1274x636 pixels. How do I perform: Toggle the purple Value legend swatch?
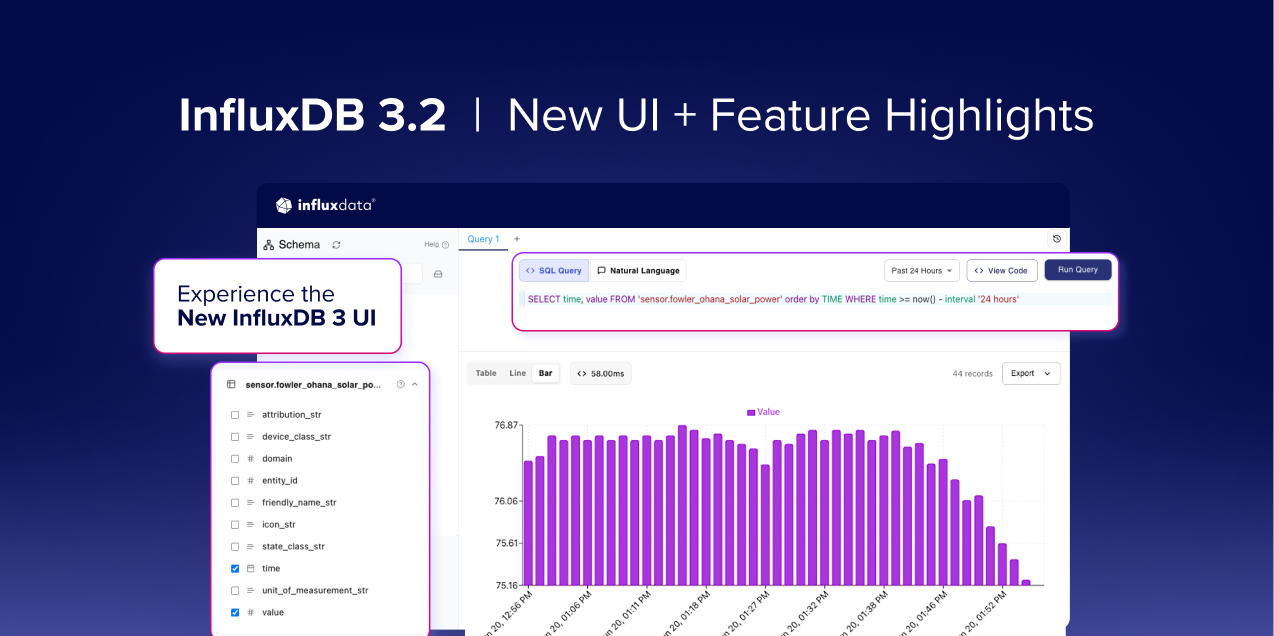point(751,412)
